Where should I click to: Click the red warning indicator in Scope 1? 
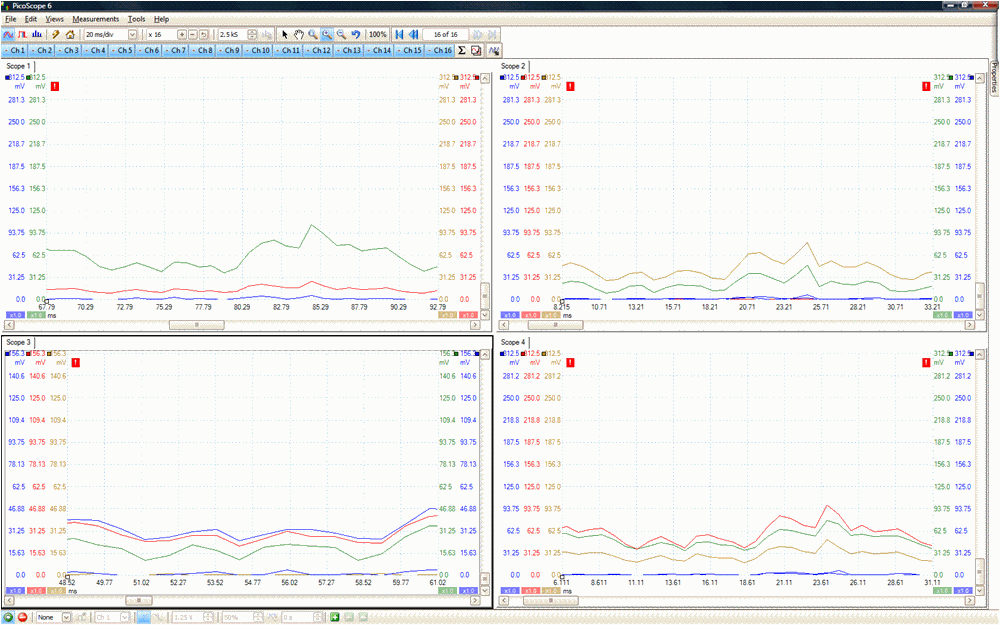click(x=54, y=87)
